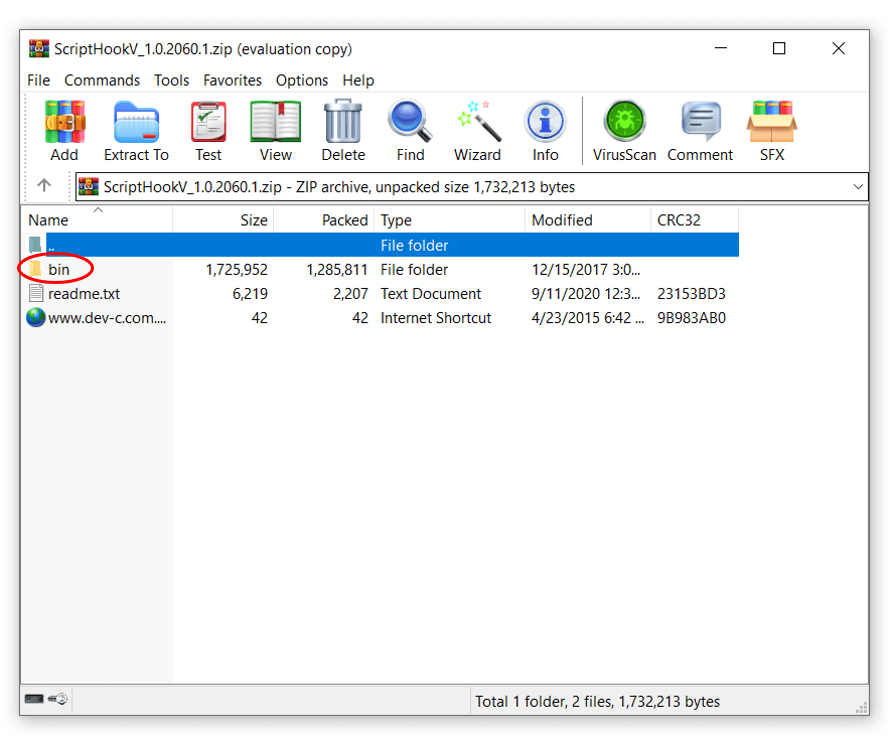Screen dimensions: 890x743
Task: Open the Favorites menu
Action: 232,80
